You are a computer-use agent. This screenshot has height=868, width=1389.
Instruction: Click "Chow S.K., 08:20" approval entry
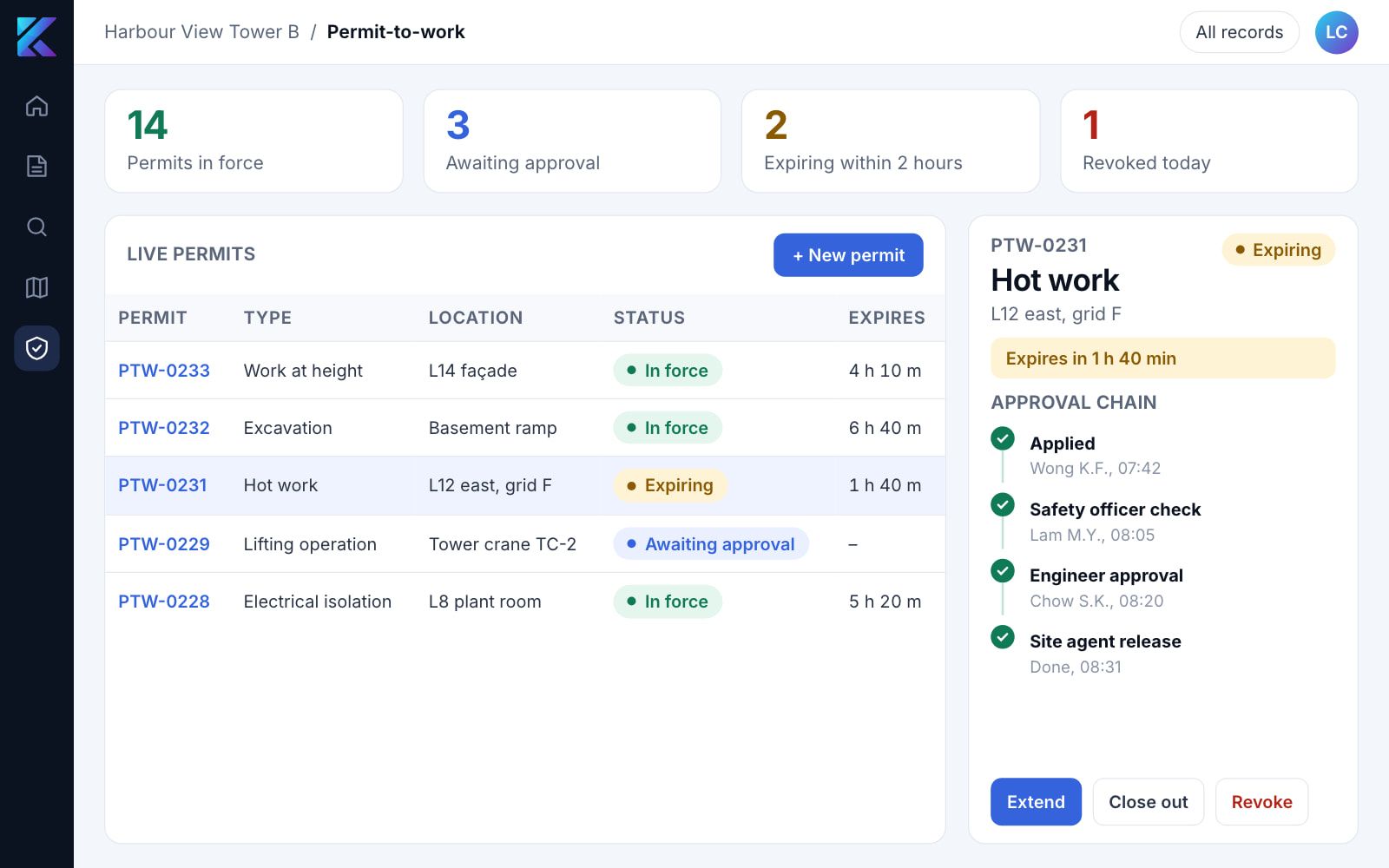1096,601
